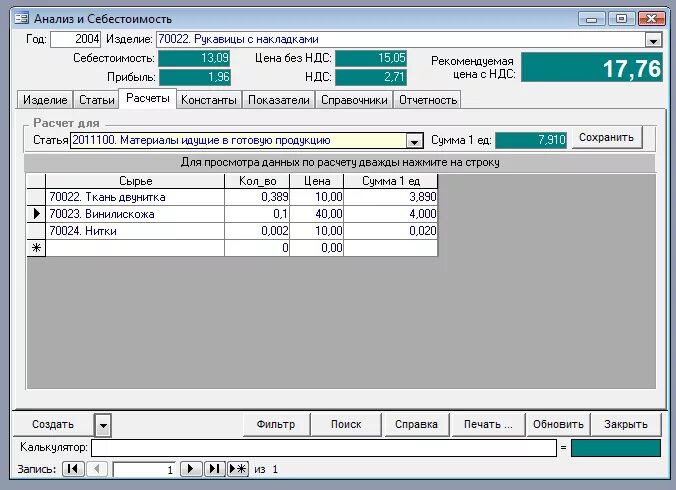Image resolution: width=676 pixels, height=490 pixels.
Task: Open the Константы tab
Action: [x=209, y=100]
